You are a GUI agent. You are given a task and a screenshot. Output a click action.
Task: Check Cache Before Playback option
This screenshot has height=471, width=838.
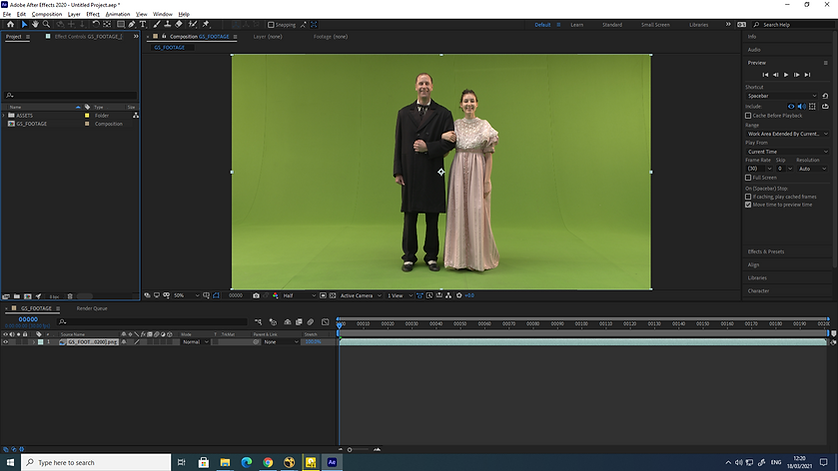pos(749,115)
